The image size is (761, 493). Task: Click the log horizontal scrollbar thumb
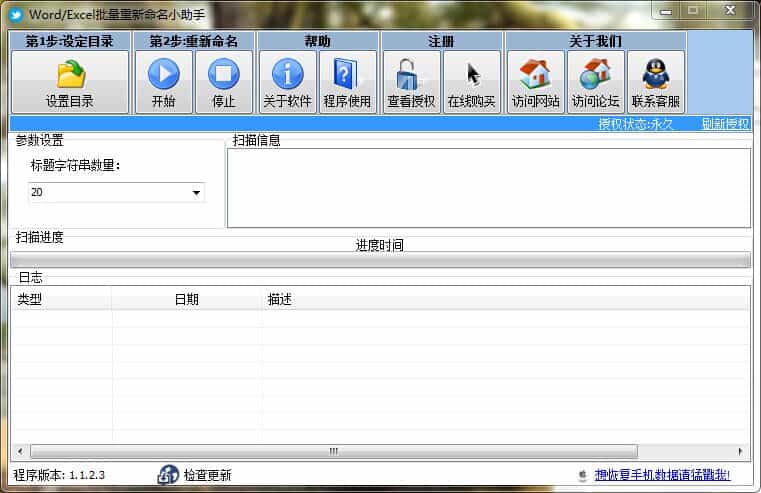tap(334, 451)
